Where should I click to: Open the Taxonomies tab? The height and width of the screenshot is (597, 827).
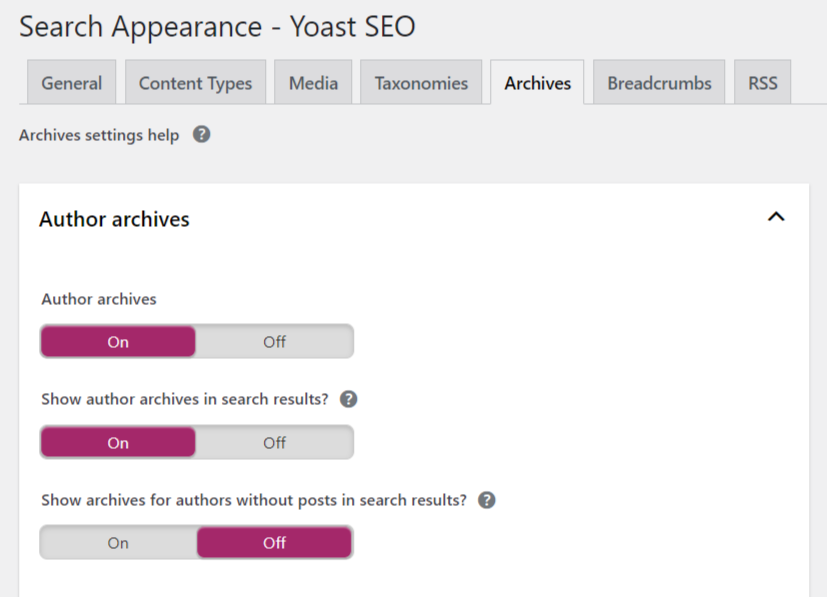[x=421, y=82]
